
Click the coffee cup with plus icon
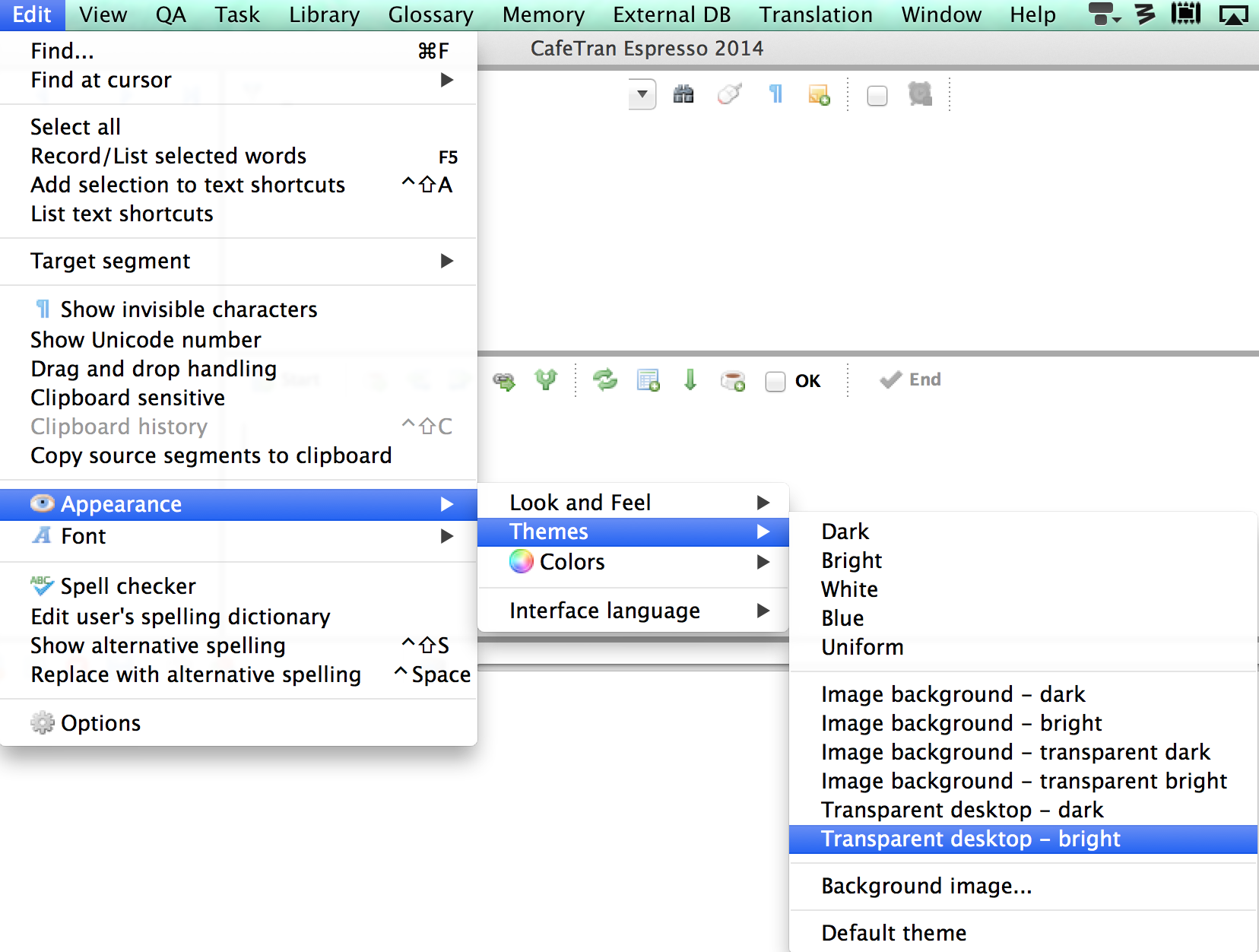(733, 380)
